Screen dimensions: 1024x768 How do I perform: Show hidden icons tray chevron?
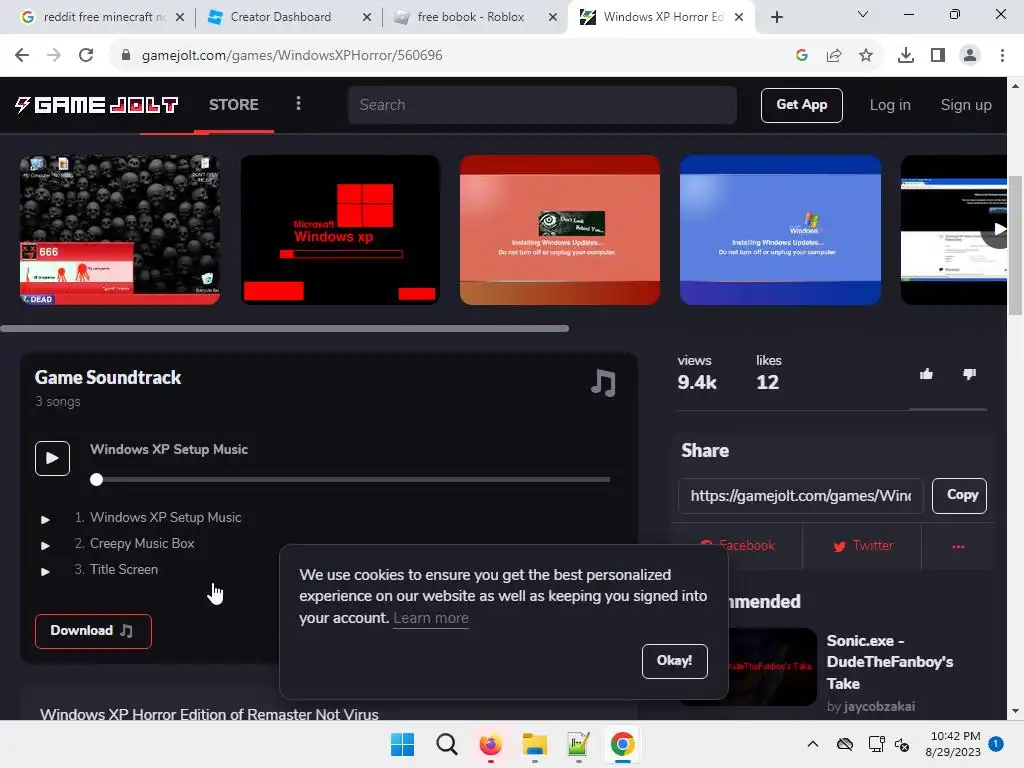click(x=812, y=744)
